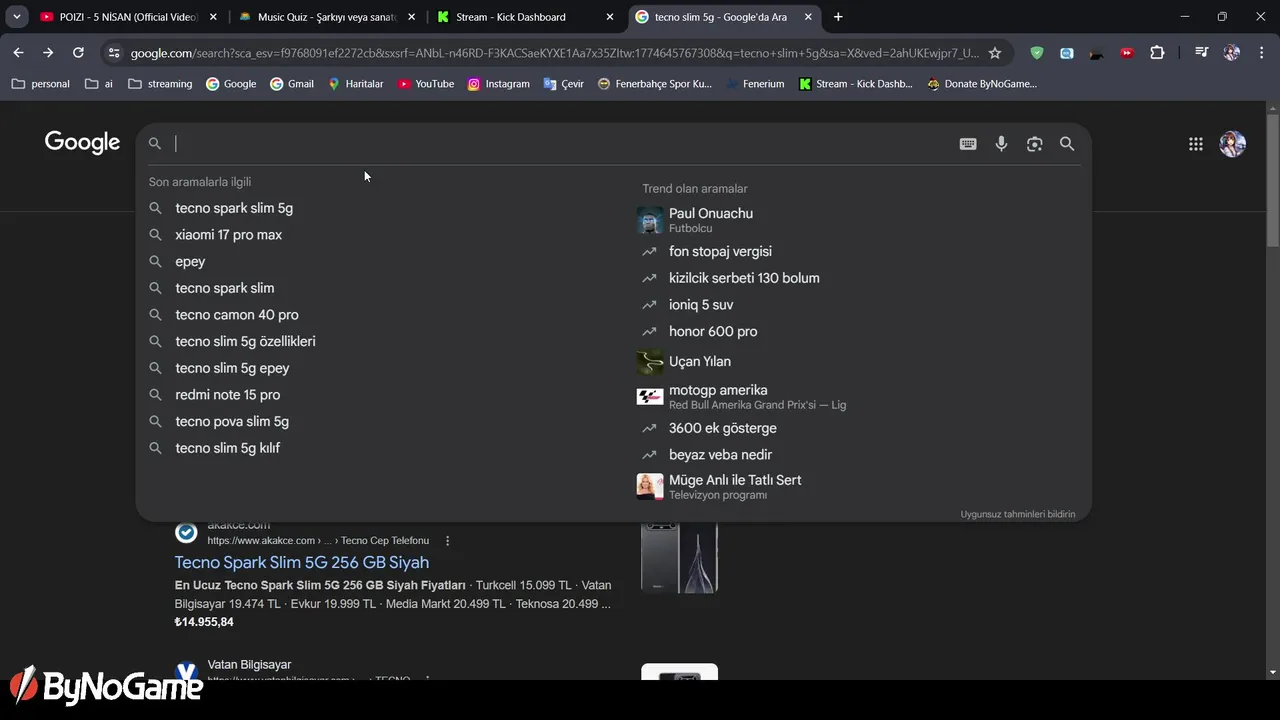Select trending search 'motogp amerika'

[718, 390]
